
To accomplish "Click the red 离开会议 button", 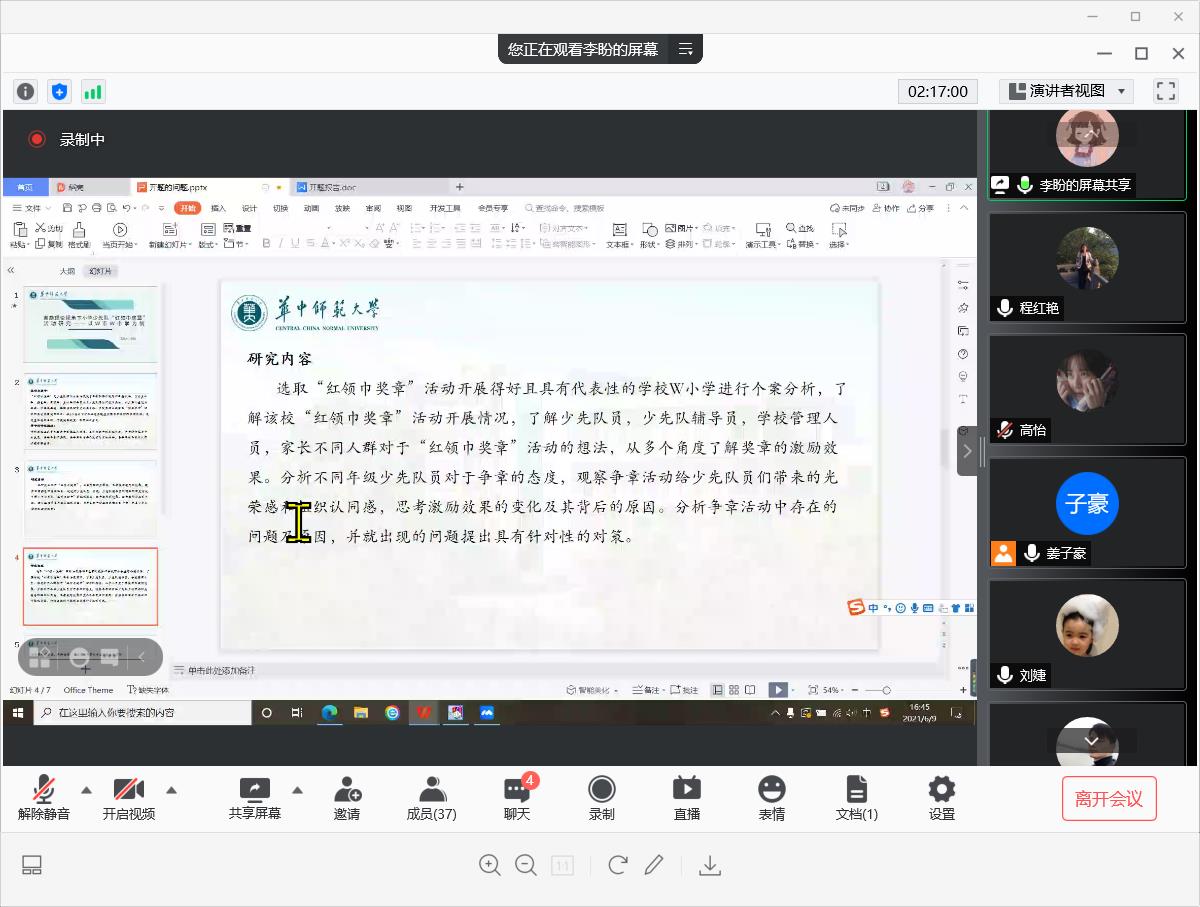I will coord(1108,799).
